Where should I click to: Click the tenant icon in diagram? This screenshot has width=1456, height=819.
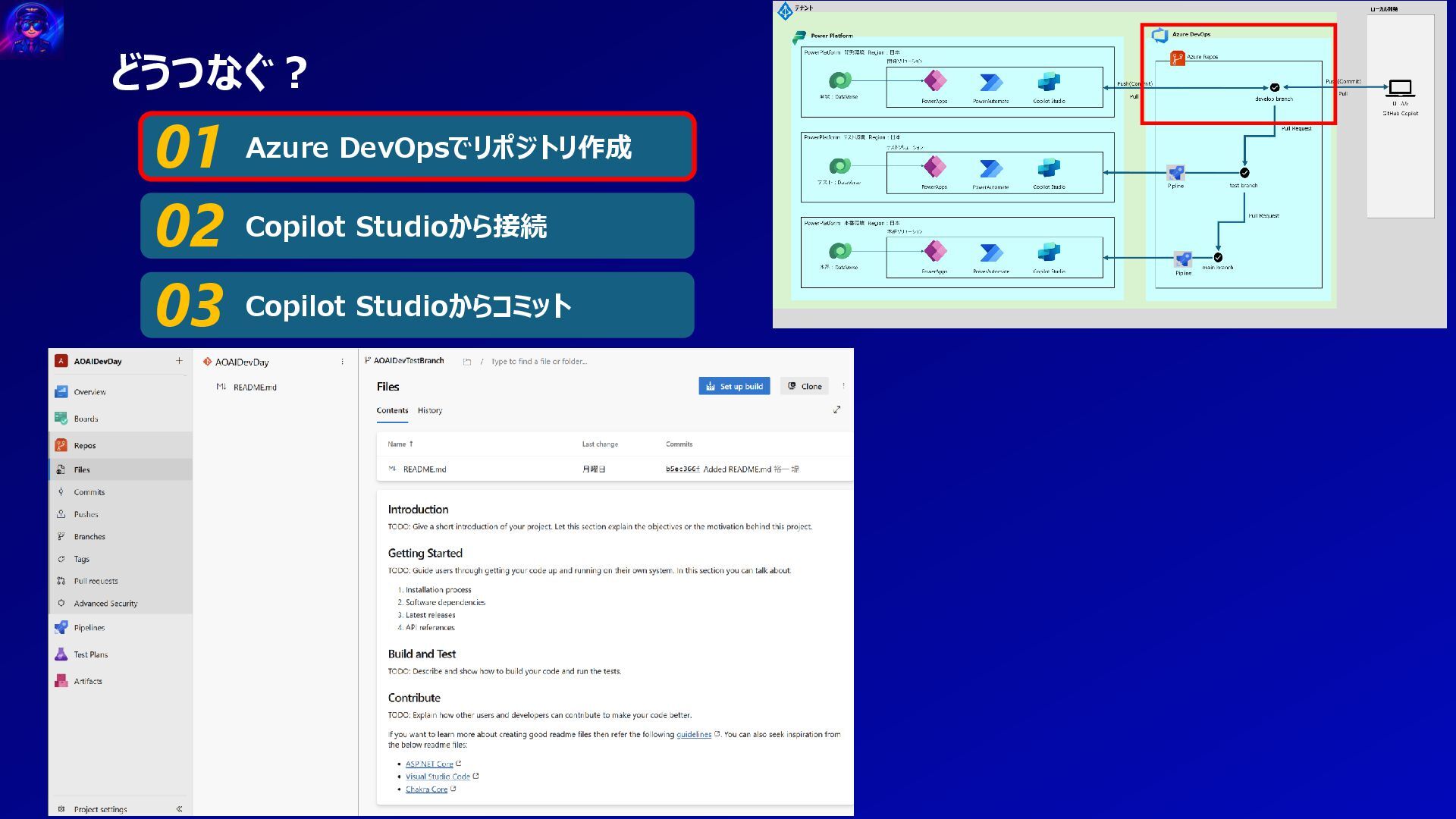click(785, 10)
